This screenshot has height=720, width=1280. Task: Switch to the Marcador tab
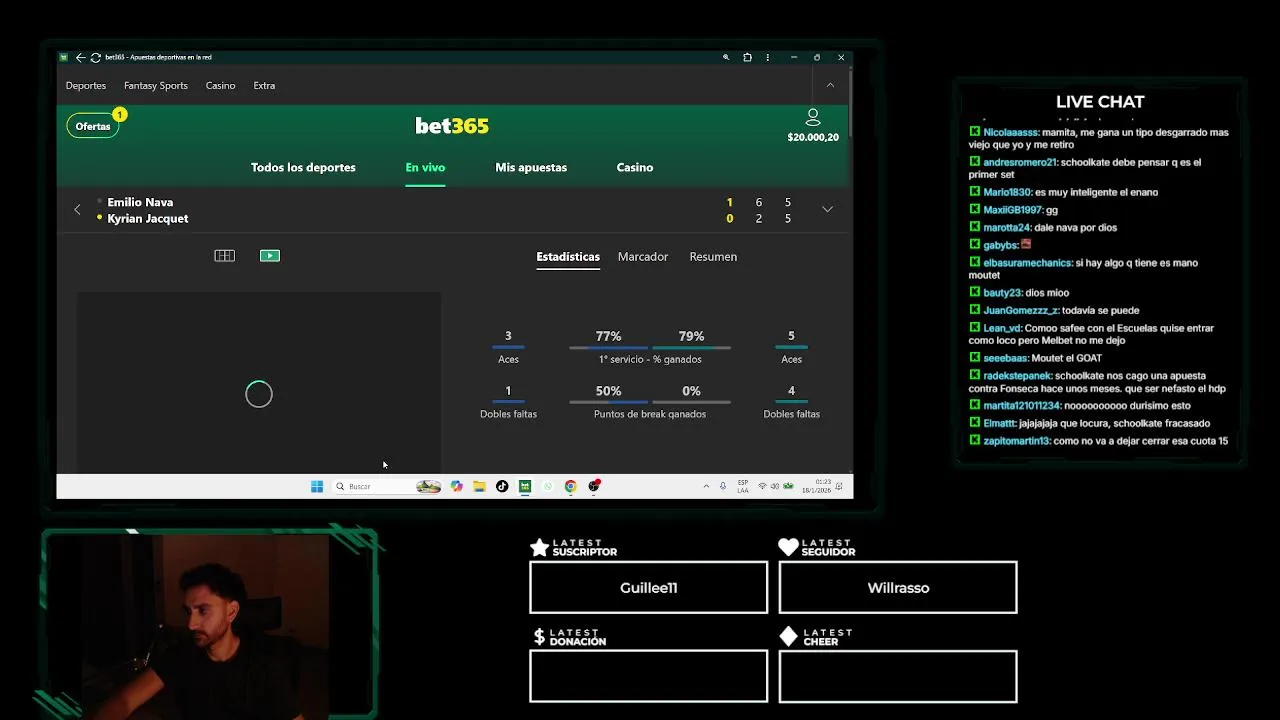[x=643, y=257]
